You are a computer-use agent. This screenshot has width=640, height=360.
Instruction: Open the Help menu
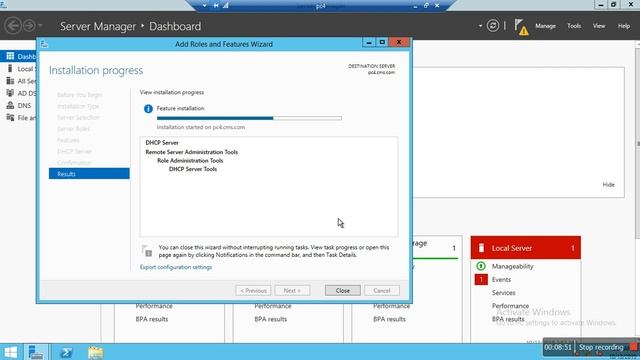[624, 26]
